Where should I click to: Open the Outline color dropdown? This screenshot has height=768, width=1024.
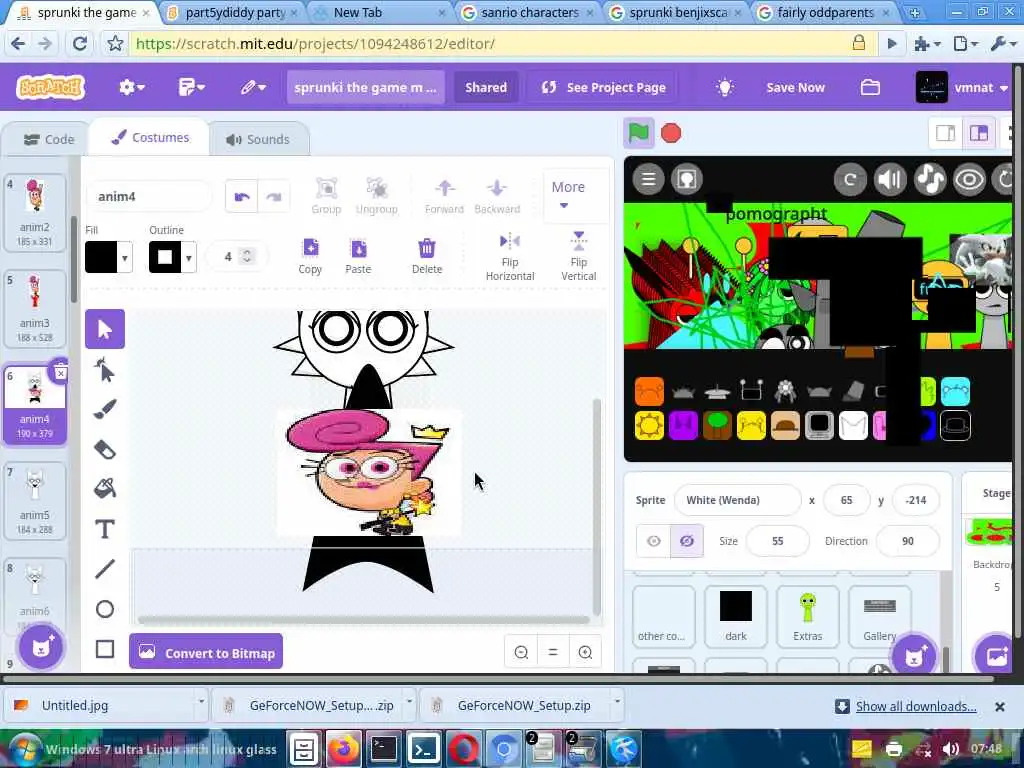click(x=189, y=258)
